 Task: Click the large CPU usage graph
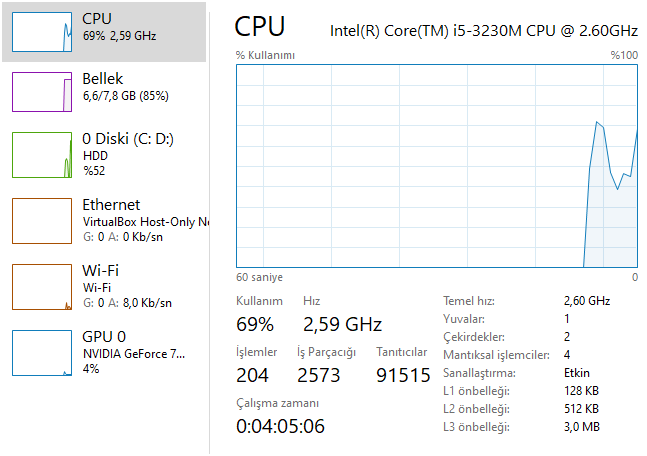(437, 166)
